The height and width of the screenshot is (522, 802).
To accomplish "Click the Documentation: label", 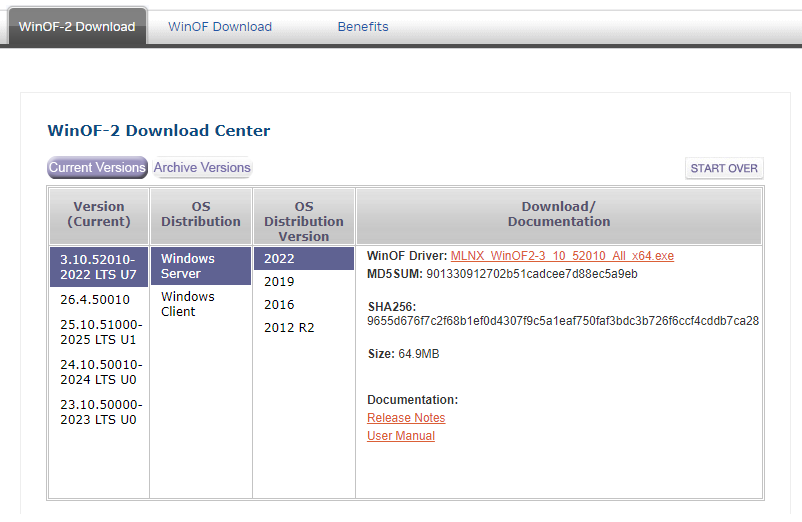I will pos(413,400).
